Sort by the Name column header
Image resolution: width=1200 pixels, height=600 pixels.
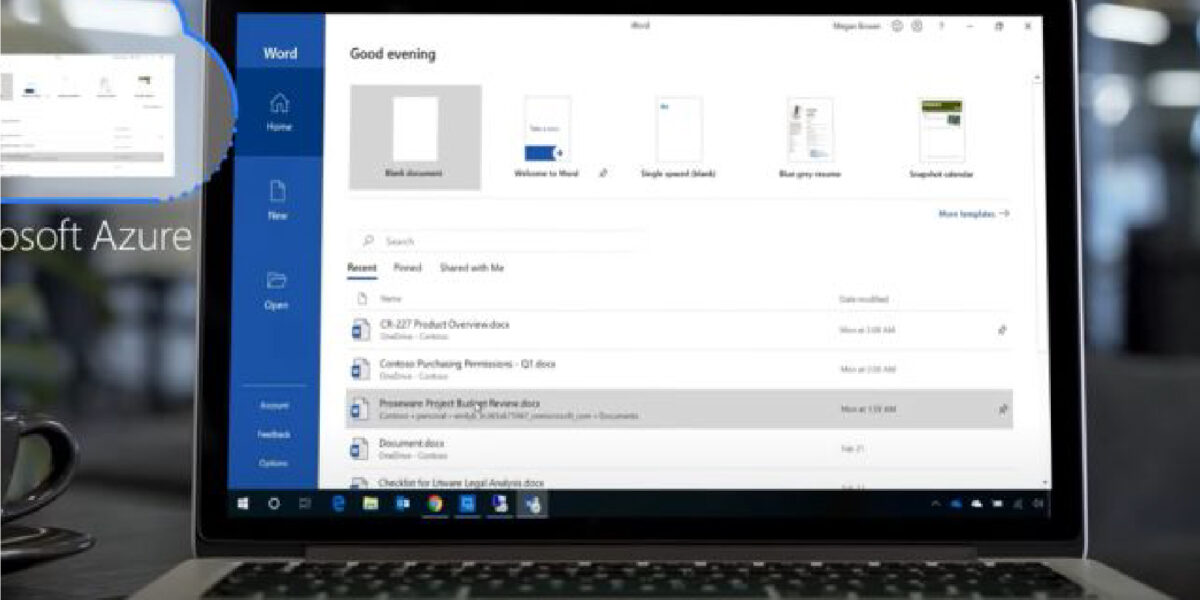click(x=390, y=299)
